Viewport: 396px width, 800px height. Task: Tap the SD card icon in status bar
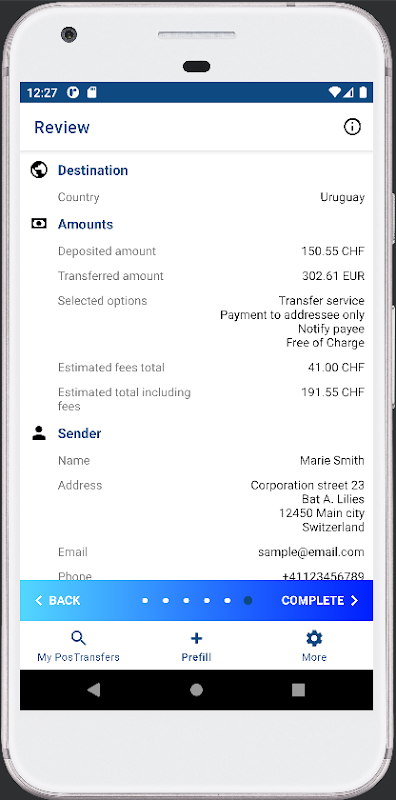coord(91,92)
